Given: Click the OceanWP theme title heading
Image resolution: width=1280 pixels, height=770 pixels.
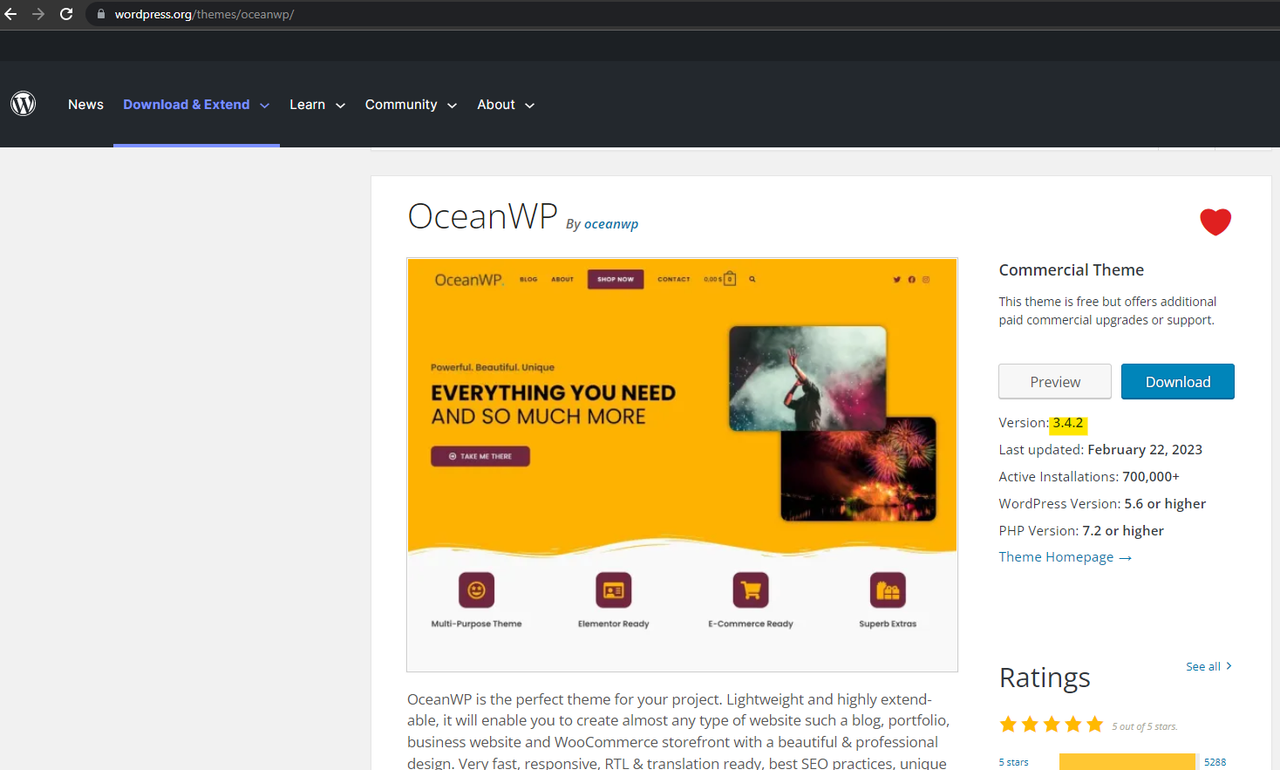Looking at the screenshot, I should pyautogui.click(x=482, y=215).
